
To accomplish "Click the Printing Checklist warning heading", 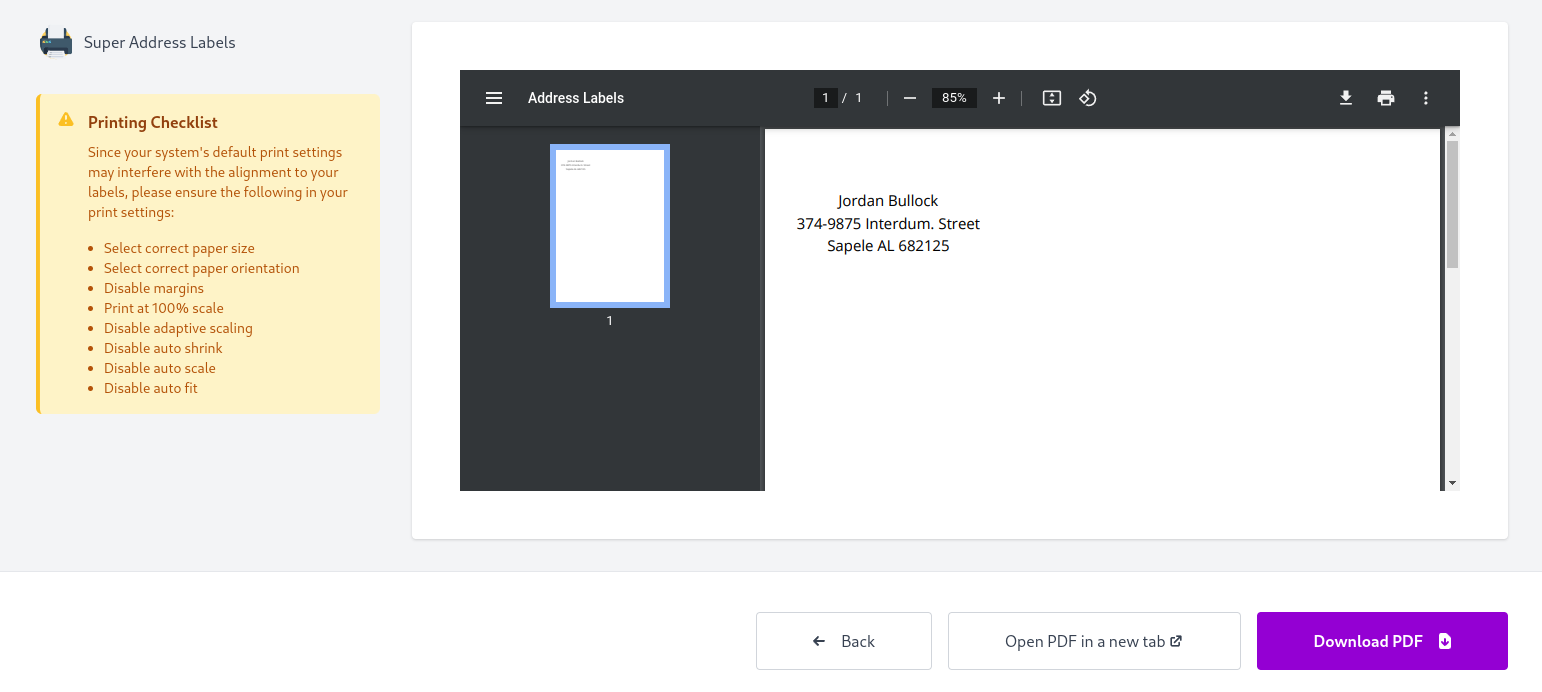I will (x=152, y=121).
